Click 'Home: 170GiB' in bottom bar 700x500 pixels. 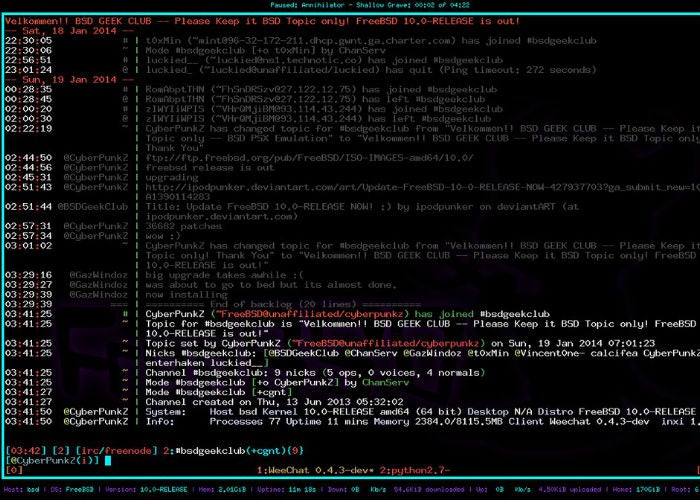click(x=638, y=490)
